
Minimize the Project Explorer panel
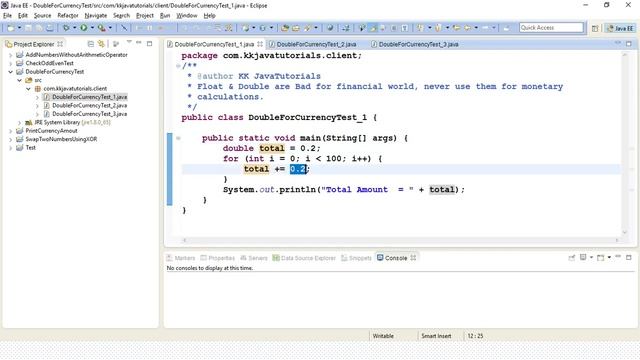point(139,43)
